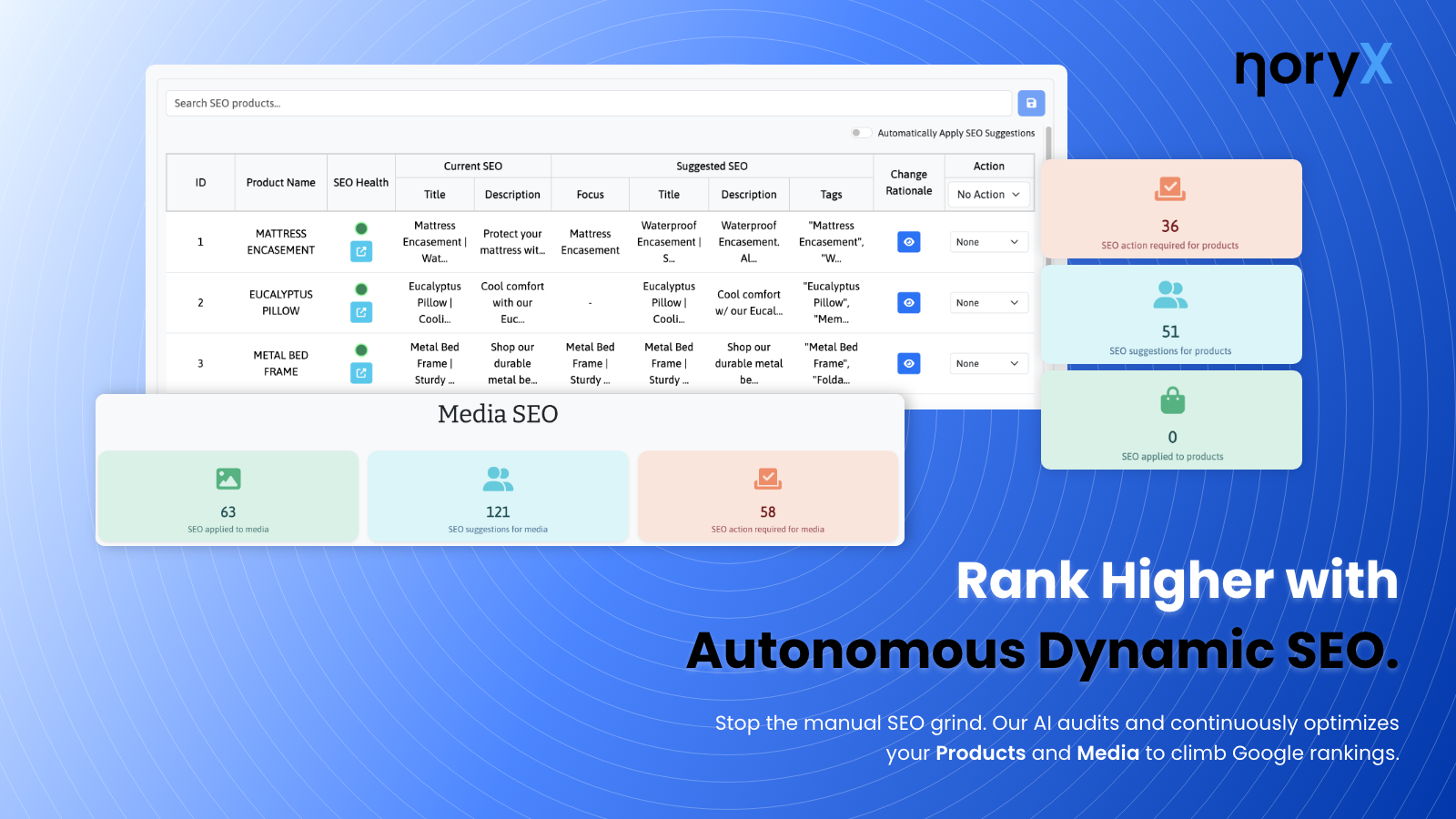Click the image icon on SEO applied to media
1456x819 pixels.
(x=227, y=477)
